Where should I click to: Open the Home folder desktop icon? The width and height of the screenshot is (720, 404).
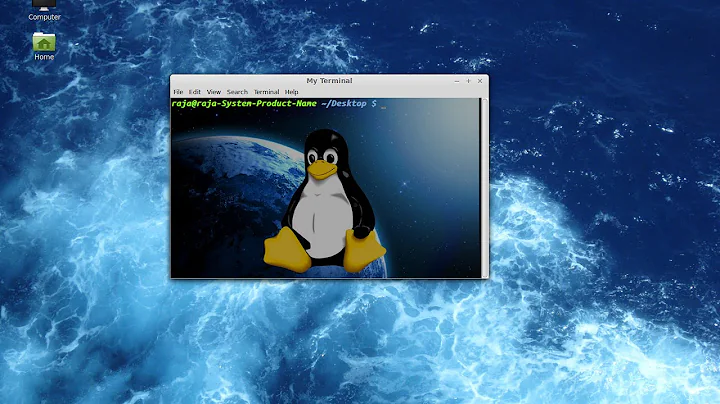[x=44, y=42]
